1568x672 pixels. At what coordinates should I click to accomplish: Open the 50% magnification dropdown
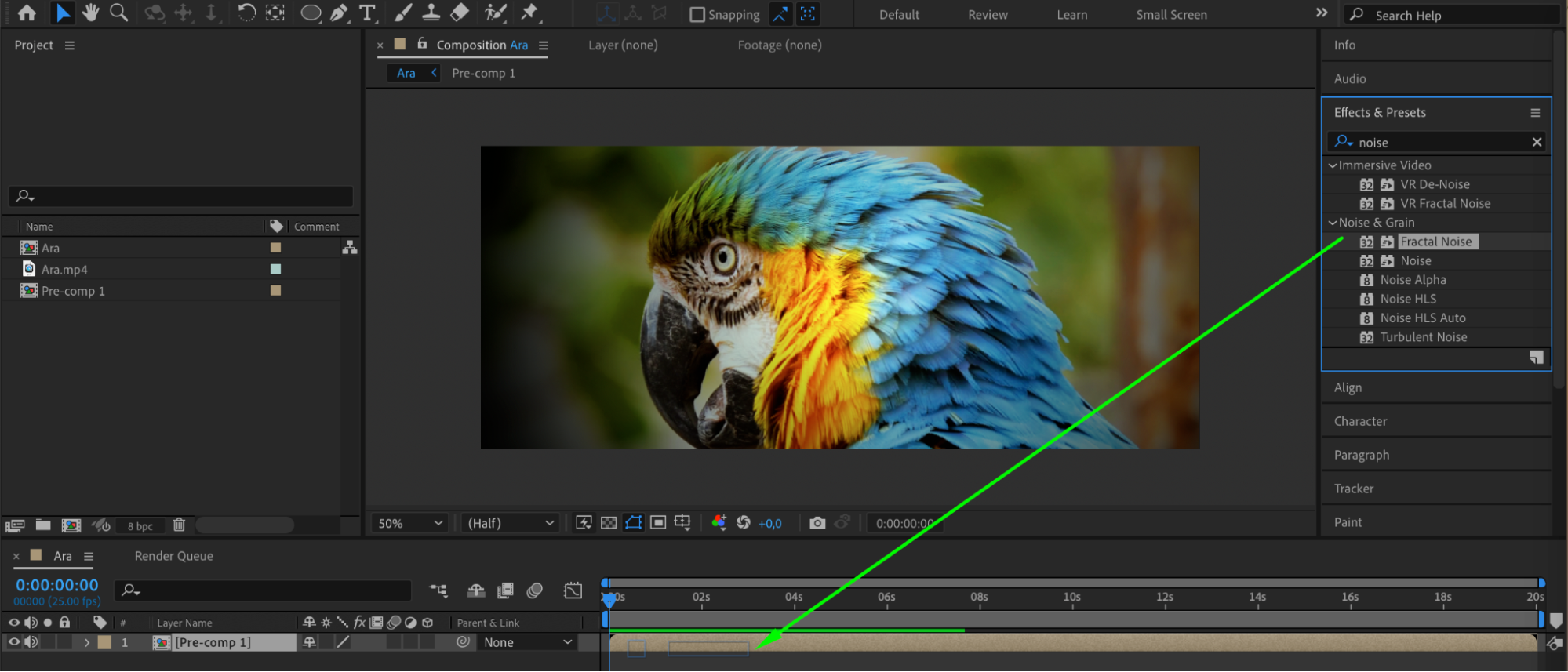(410, 523)
